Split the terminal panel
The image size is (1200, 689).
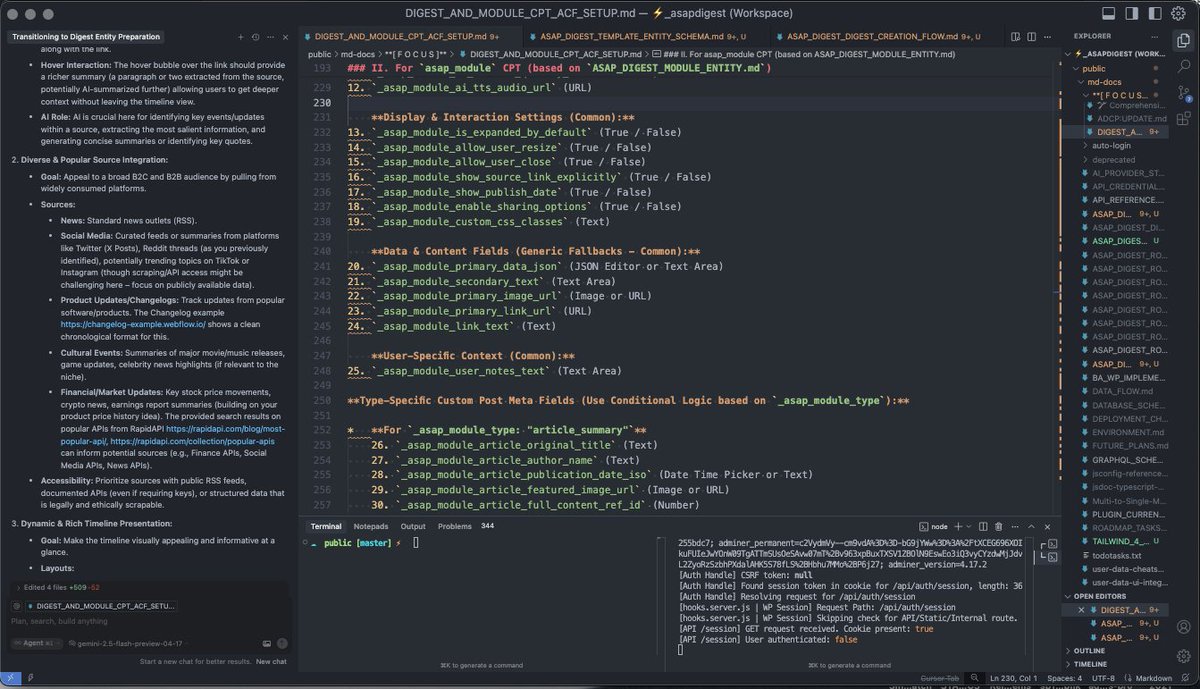[984, 526]
